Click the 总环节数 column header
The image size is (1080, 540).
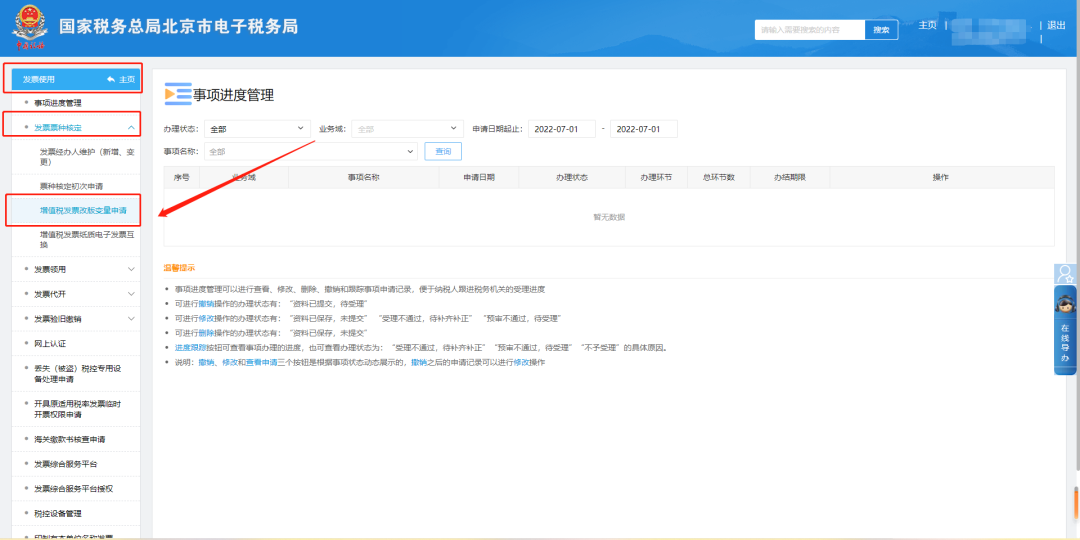tap(718, 177)
